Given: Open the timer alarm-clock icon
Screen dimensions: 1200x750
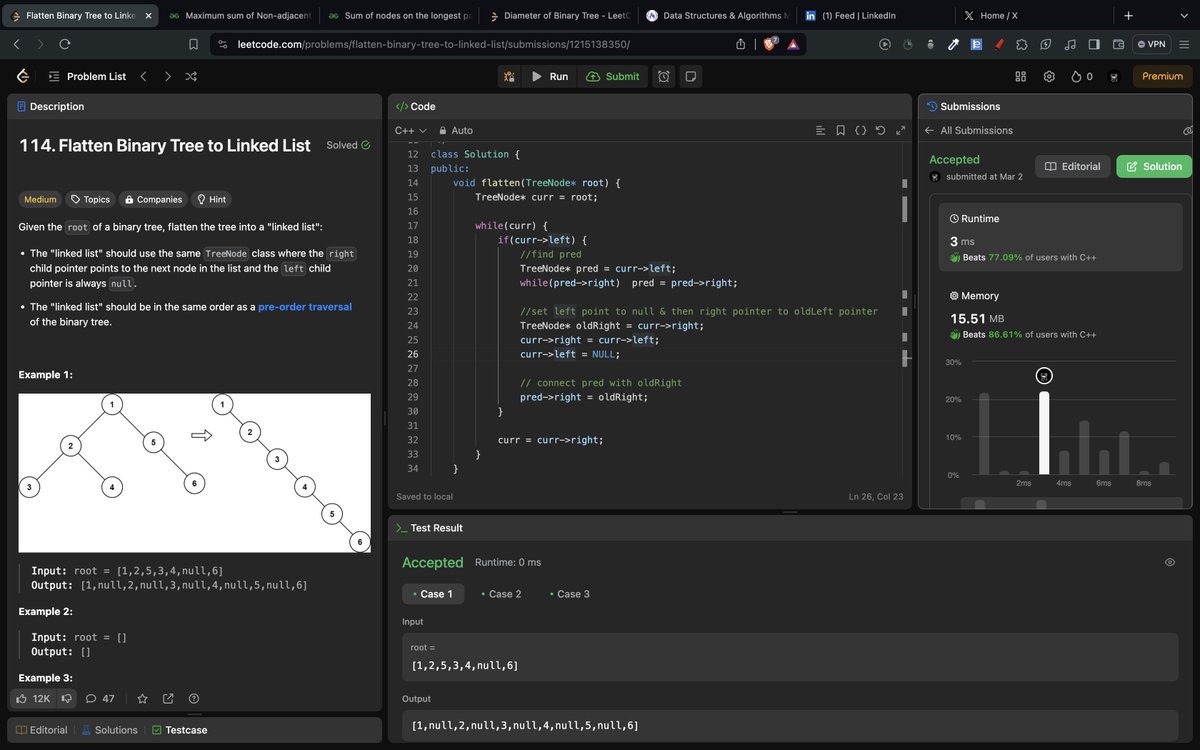Looking at the screenshot, I should pyautogui.click(x=664, y=76).
